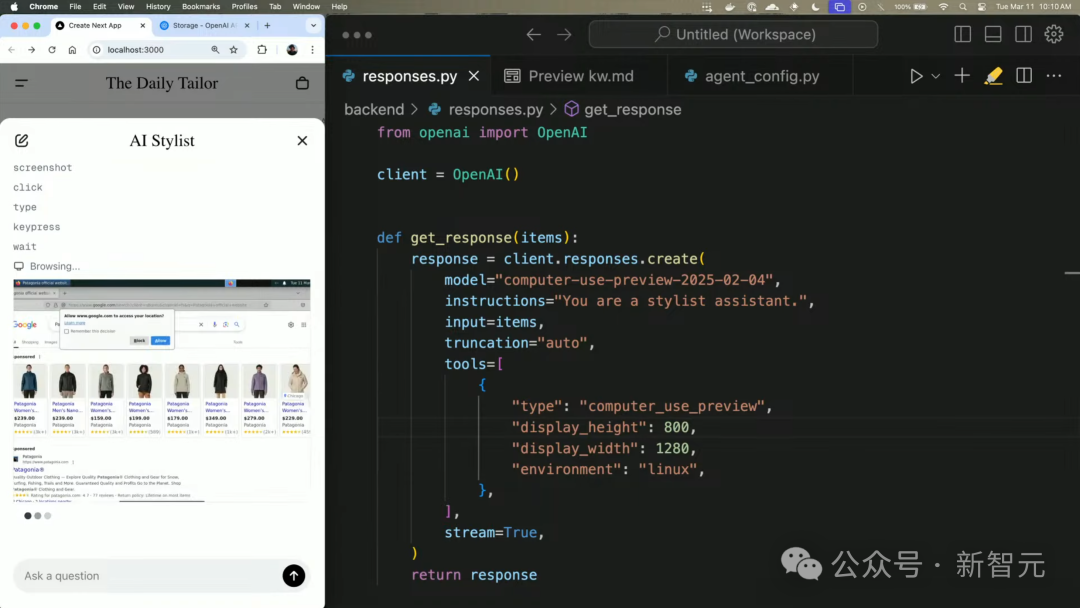This screenshot has height=608, width=1080.
Task: Run the Python file with the play icon
Action: pyautogui.click(x=916, y=75)
